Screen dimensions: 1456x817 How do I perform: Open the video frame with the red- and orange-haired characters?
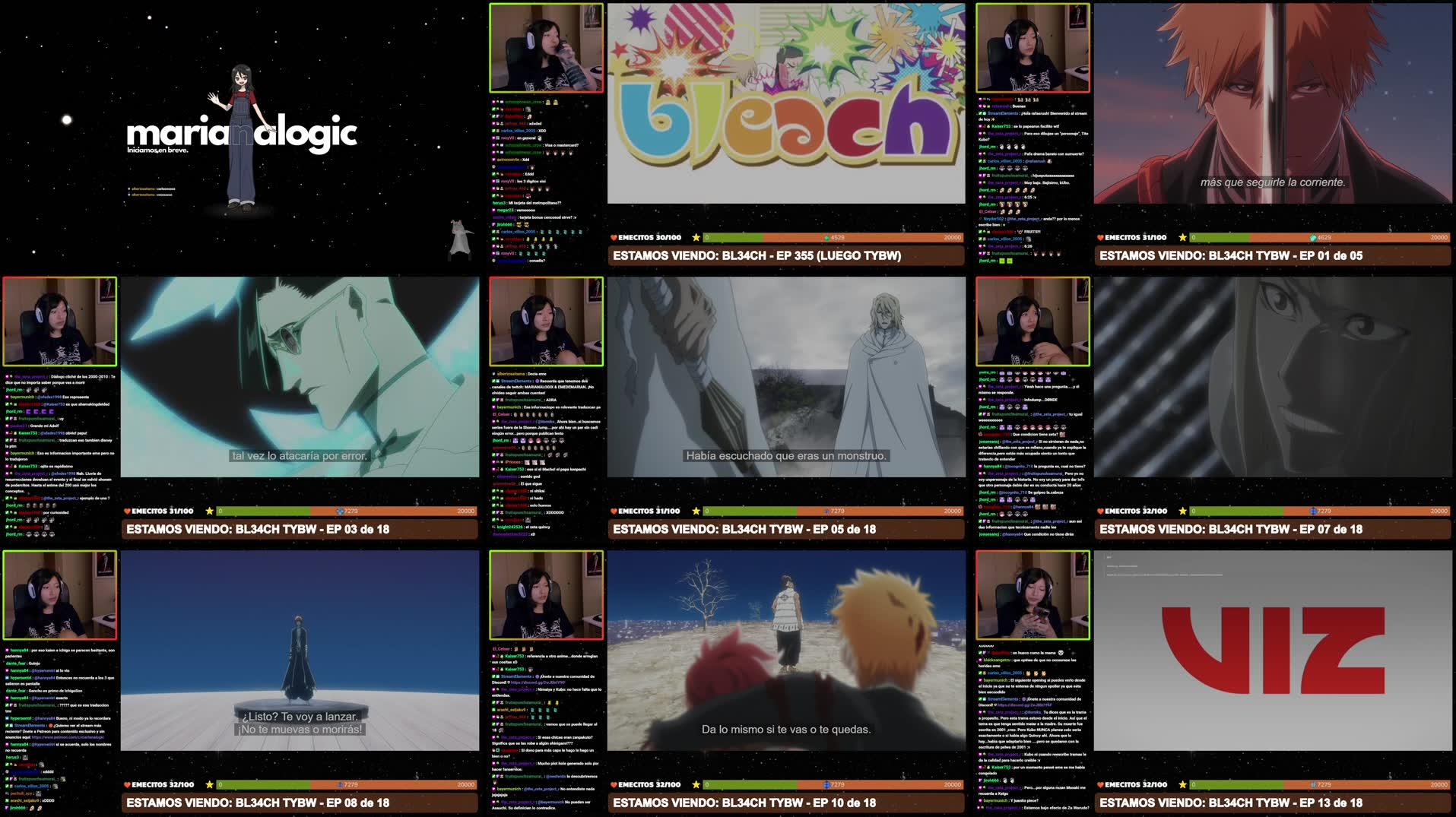786,651
